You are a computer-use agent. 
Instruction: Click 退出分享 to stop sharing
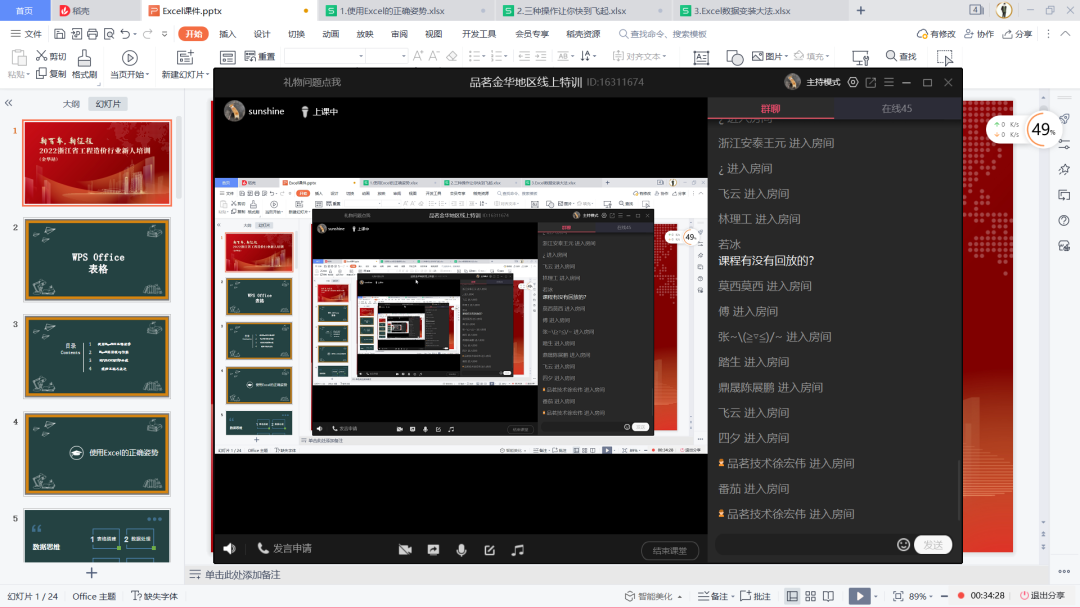click(x=1042, y=596)
